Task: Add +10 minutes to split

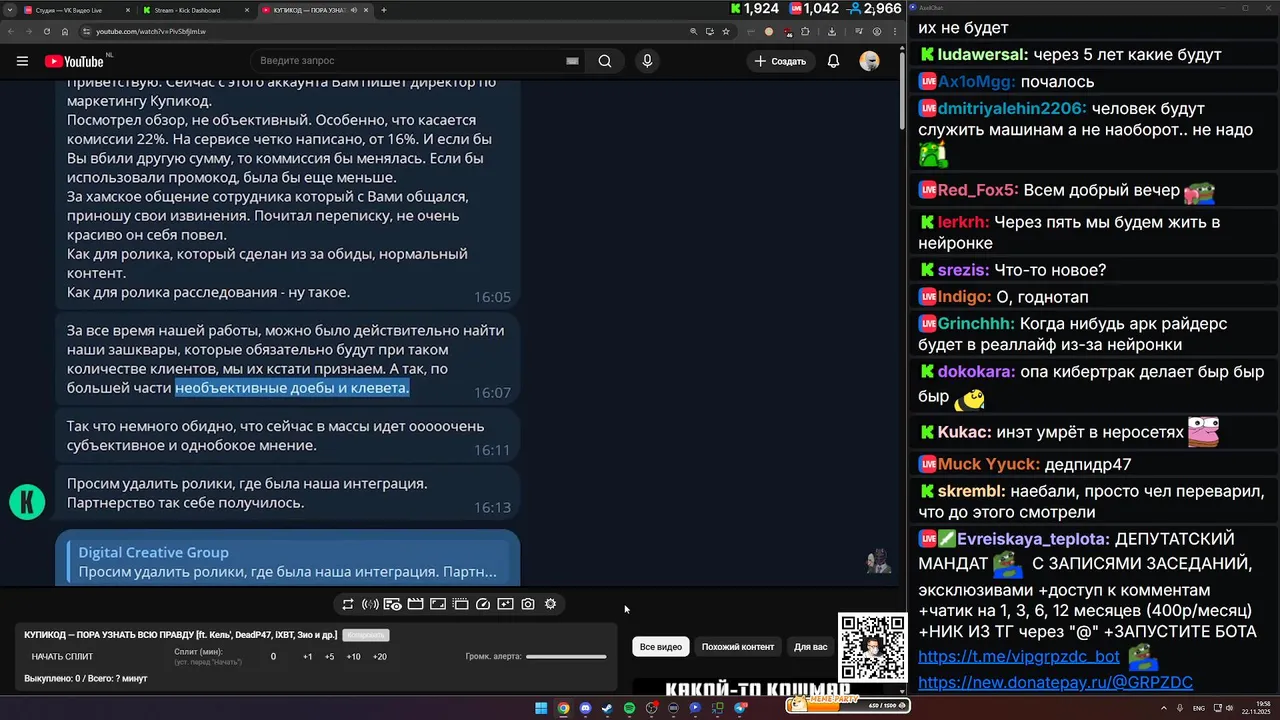Action: point(353,657)
